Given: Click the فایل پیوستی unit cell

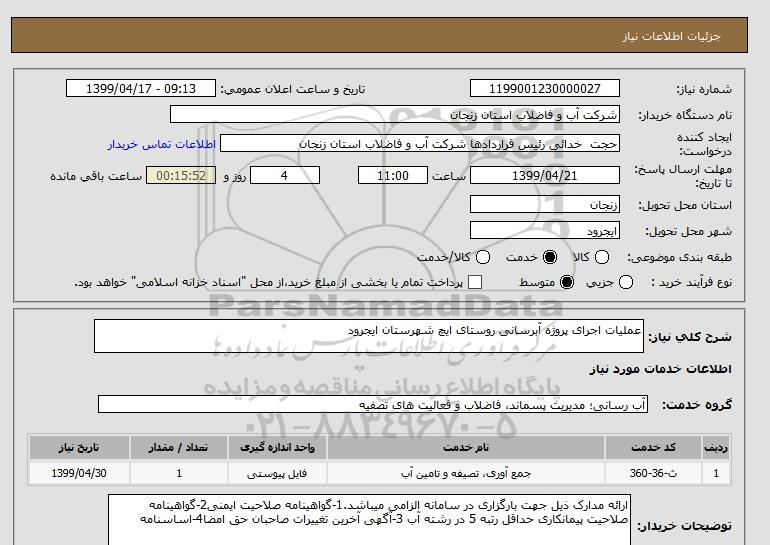Looking at the screenshot, I should point(277,473).
